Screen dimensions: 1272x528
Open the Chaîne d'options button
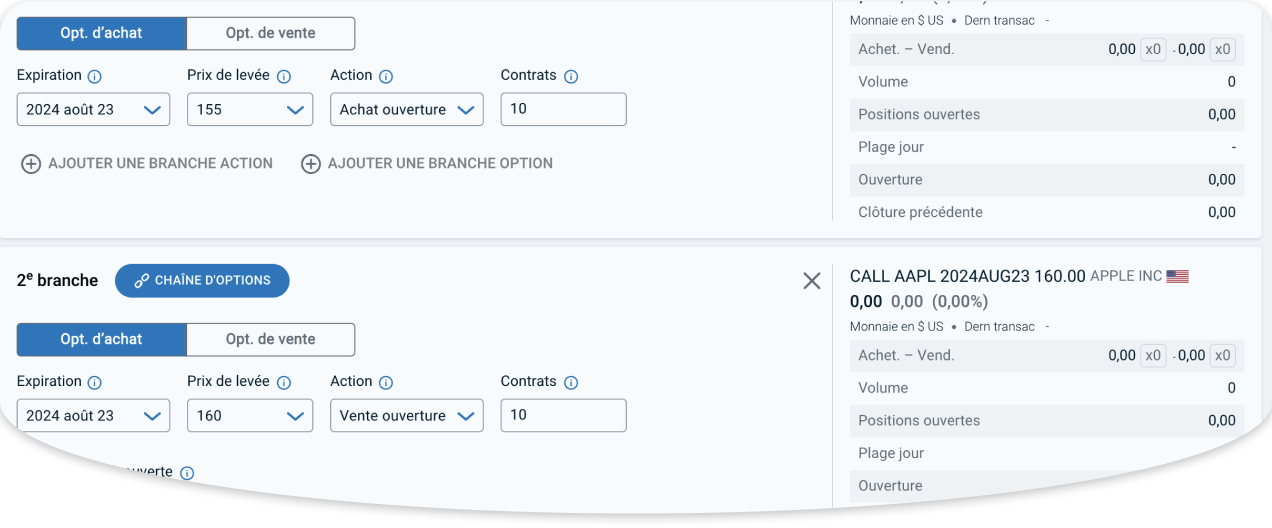202,281
